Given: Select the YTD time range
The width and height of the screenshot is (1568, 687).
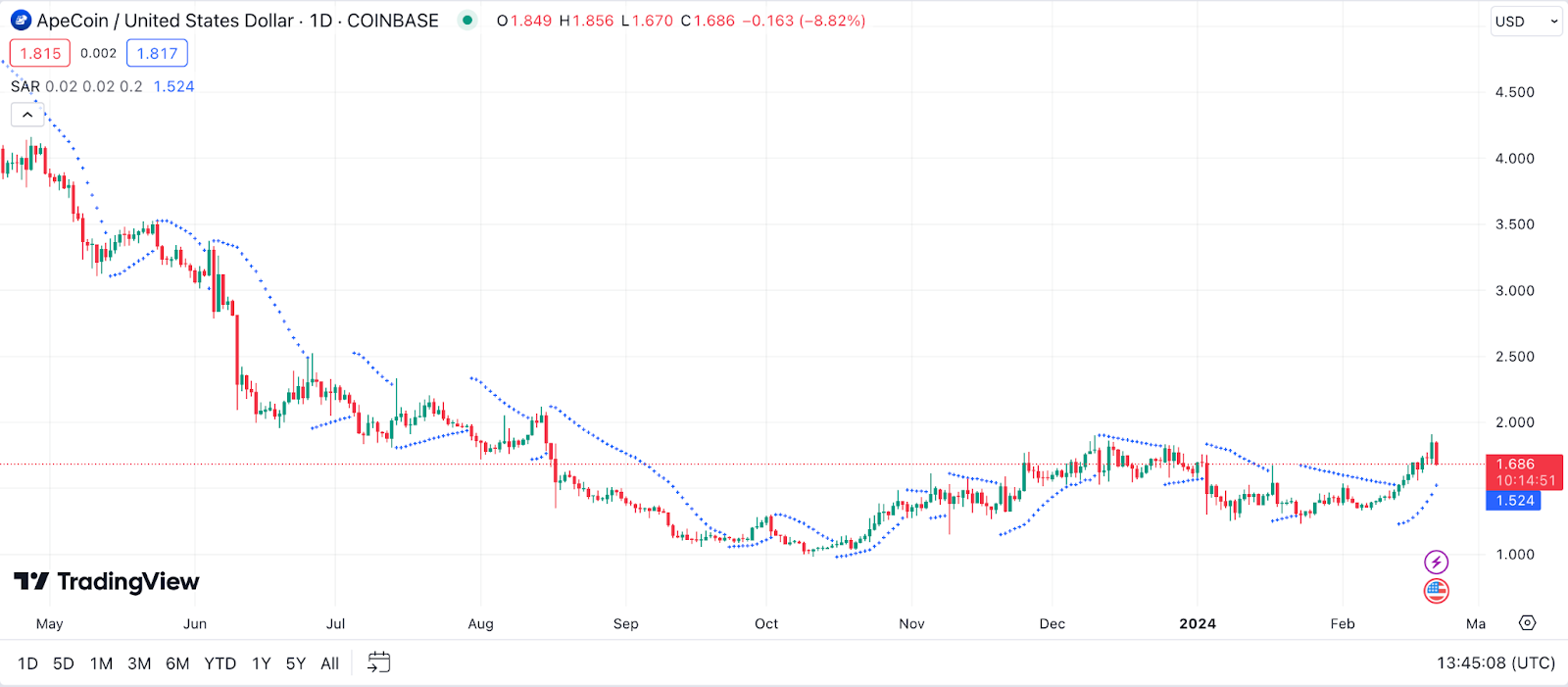Looking at the screenshot, I should (x=220, y=663).
